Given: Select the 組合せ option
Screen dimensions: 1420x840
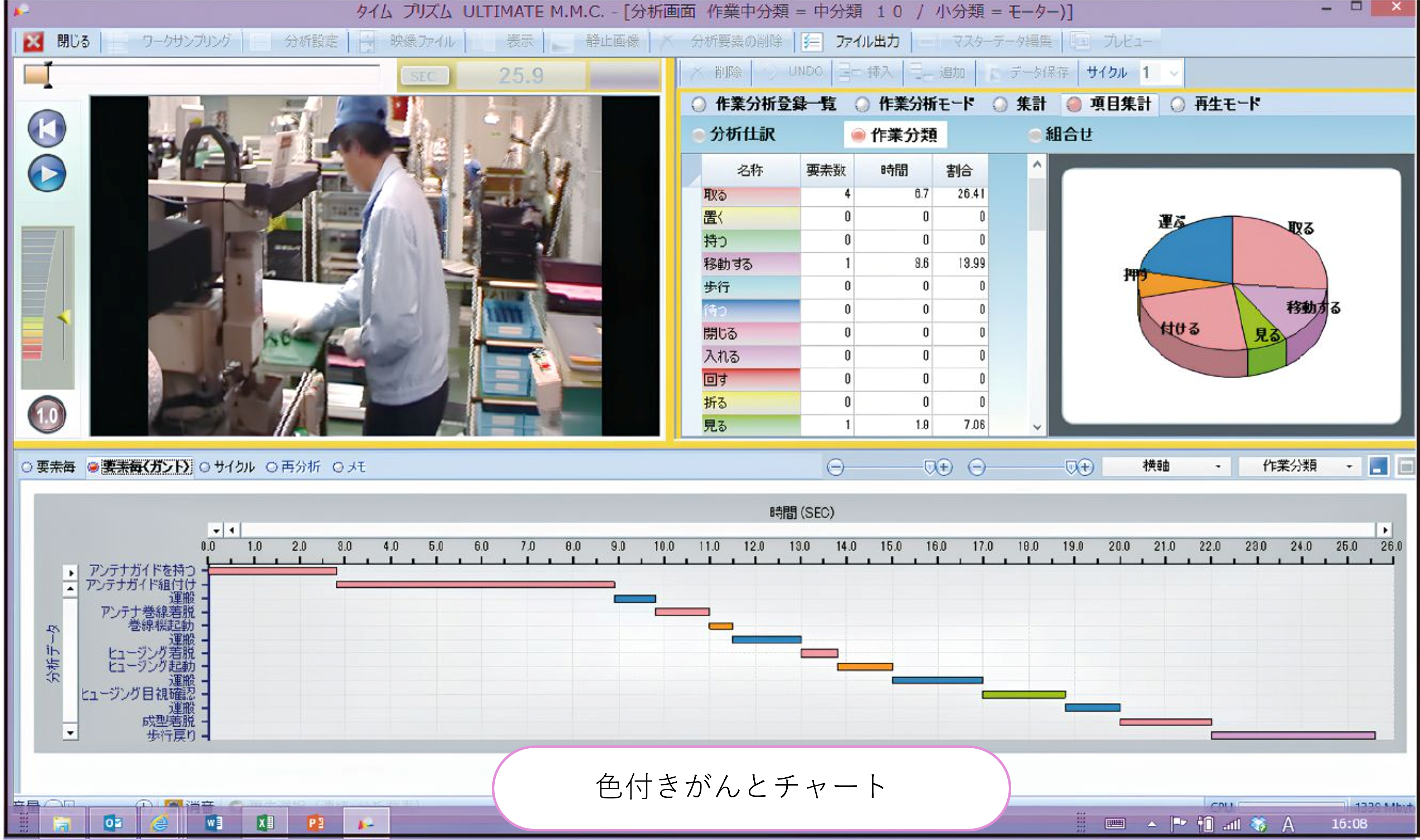Looking at the screenshot, I should point(1061,135).
